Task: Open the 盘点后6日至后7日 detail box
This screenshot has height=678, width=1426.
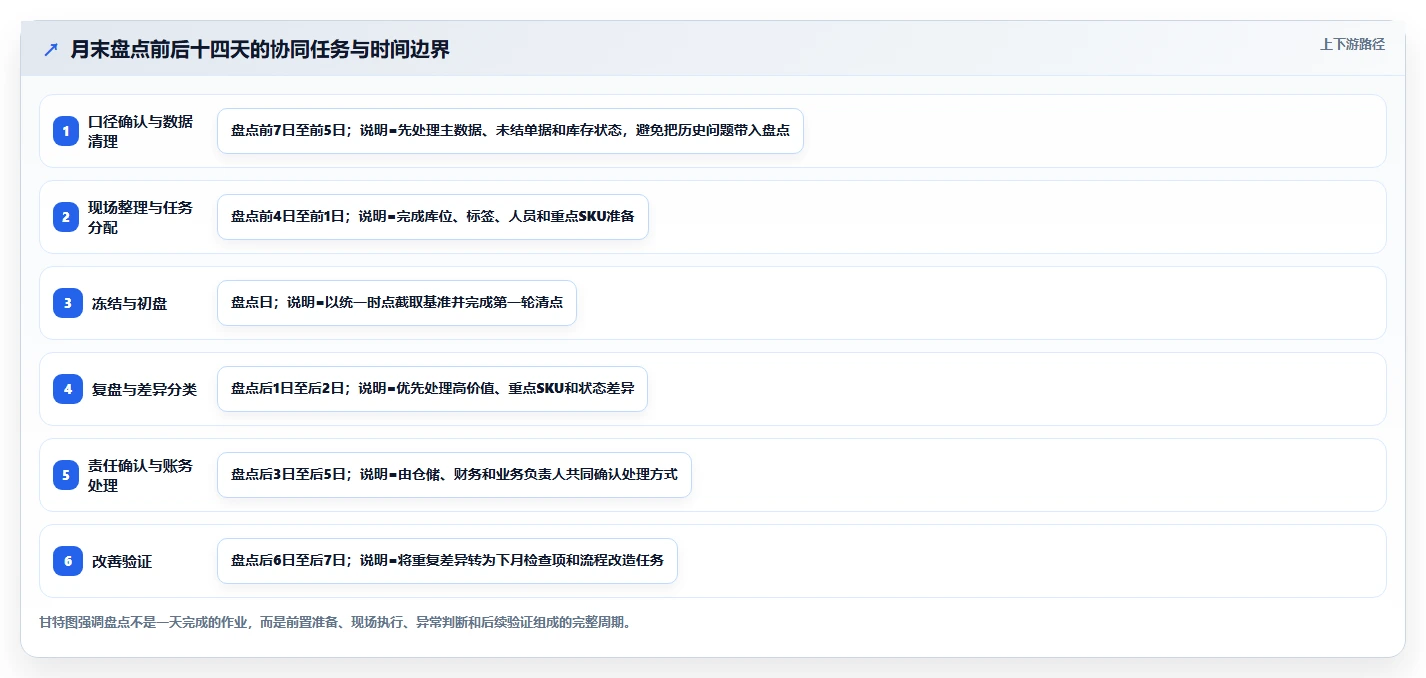Action: 447,561
